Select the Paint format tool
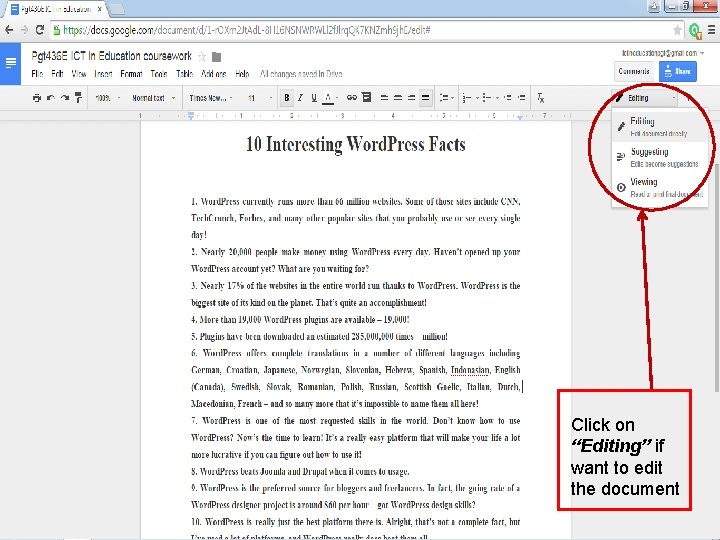Screen dimensions: 720x540 point(79,97)
